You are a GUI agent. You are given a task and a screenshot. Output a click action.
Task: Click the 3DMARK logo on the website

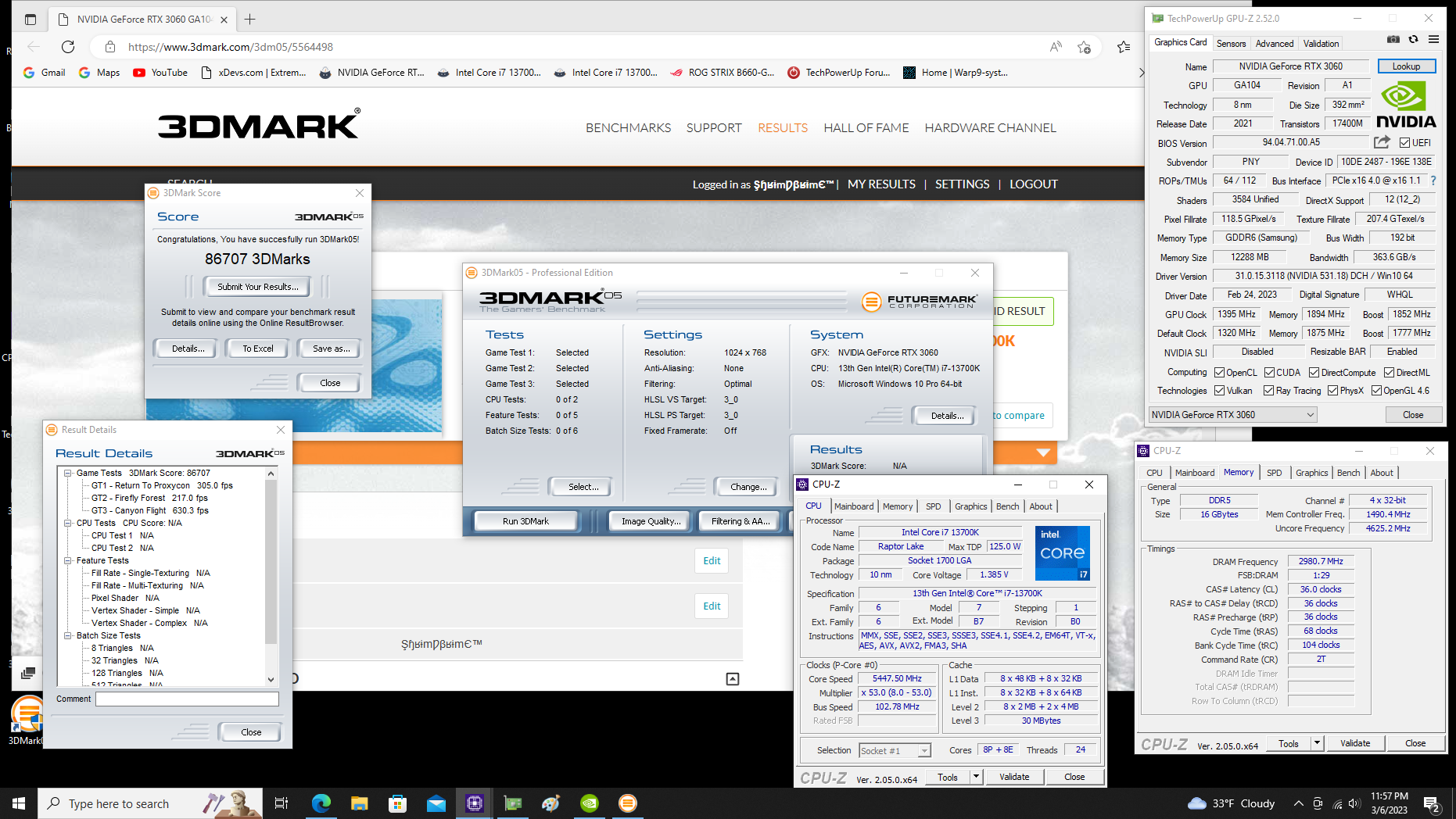pyautogui.click(x=259, y=124)
